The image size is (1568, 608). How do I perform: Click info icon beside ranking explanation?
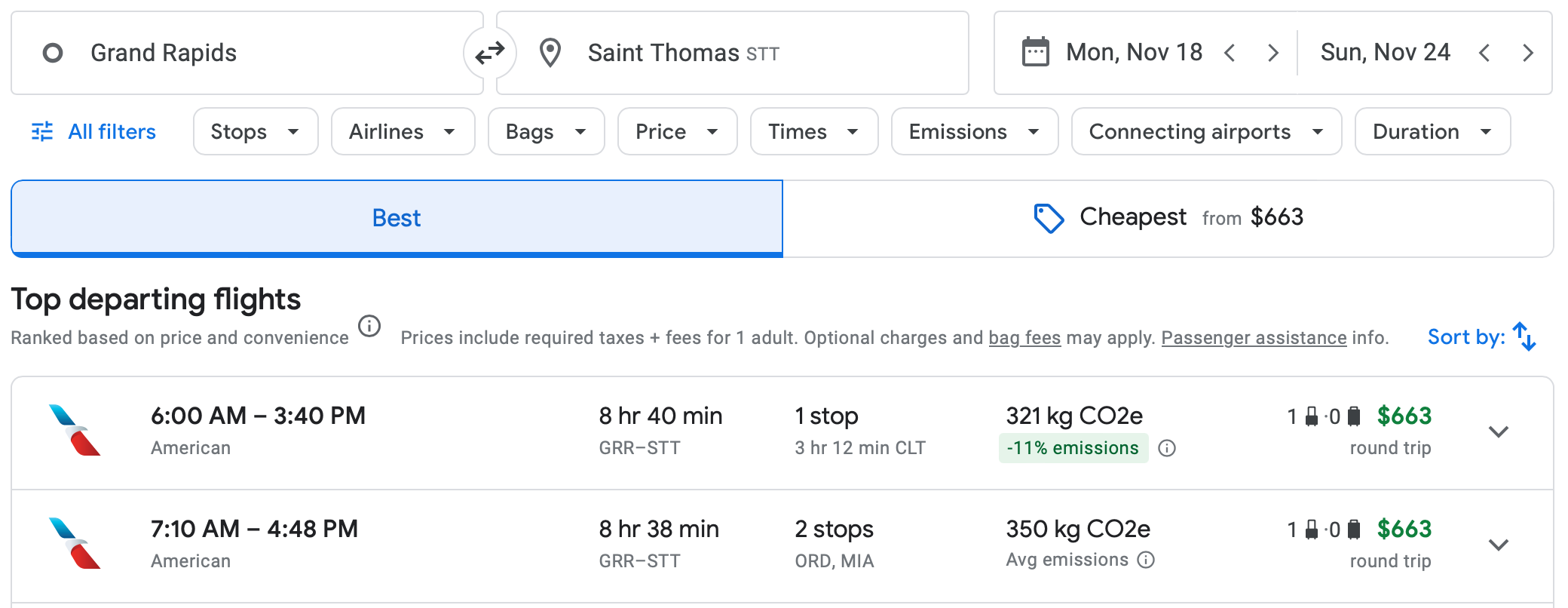369,327
